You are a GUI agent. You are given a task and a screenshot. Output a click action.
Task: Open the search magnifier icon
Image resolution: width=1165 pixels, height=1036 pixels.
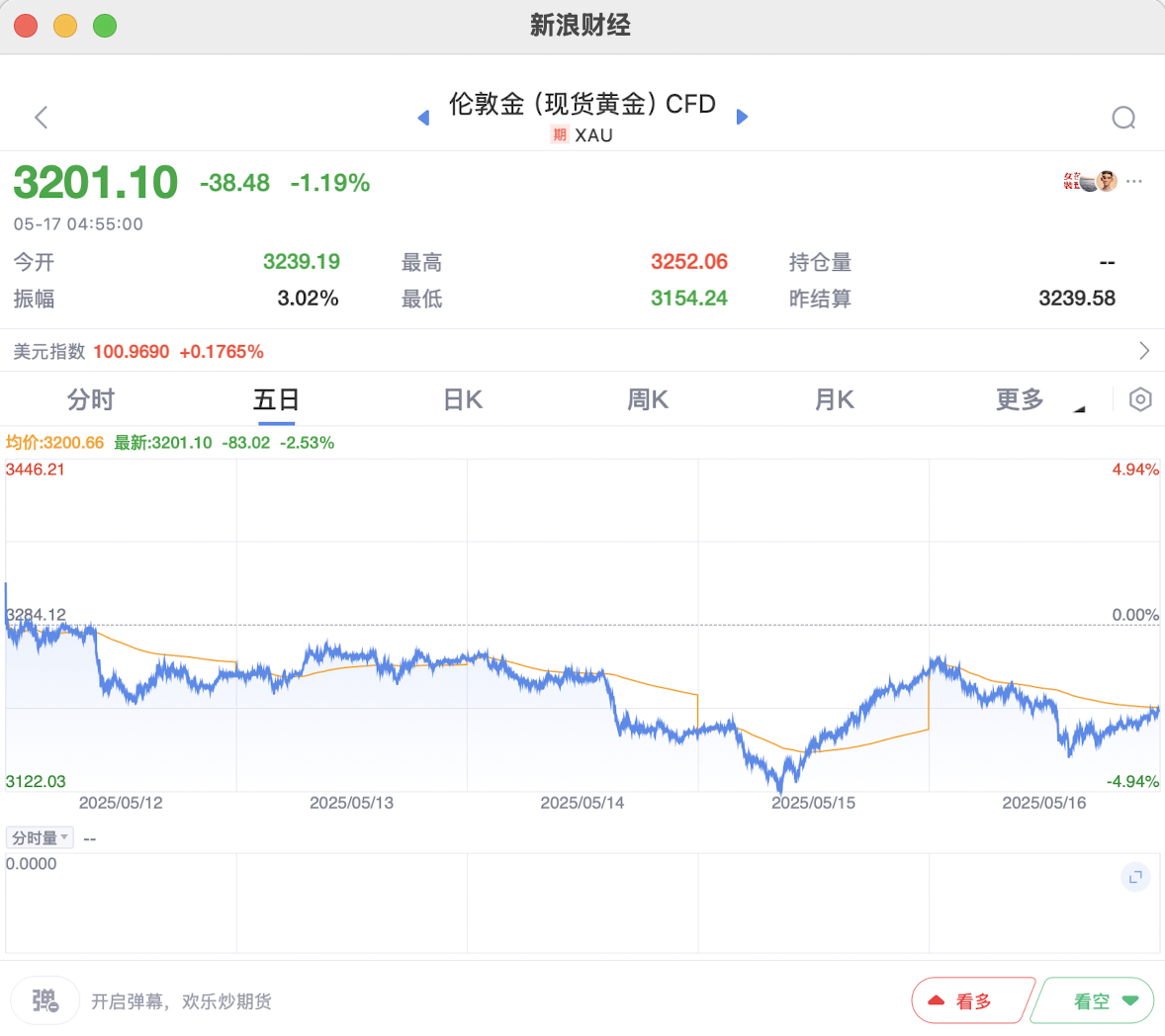point(1123,118)
